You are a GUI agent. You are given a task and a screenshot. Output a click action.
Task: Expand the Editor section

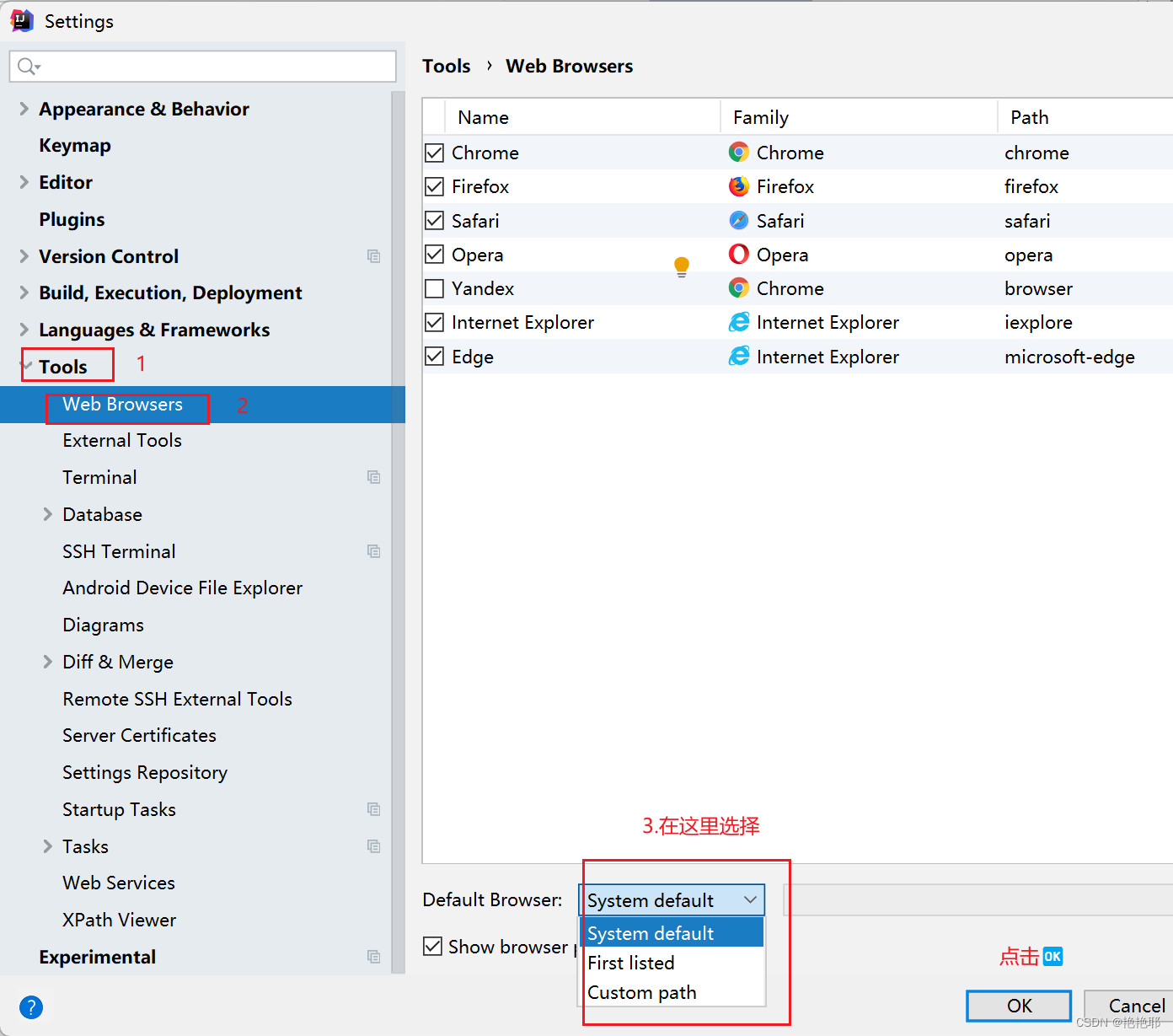pyautogui.click(x=24, y=182)
